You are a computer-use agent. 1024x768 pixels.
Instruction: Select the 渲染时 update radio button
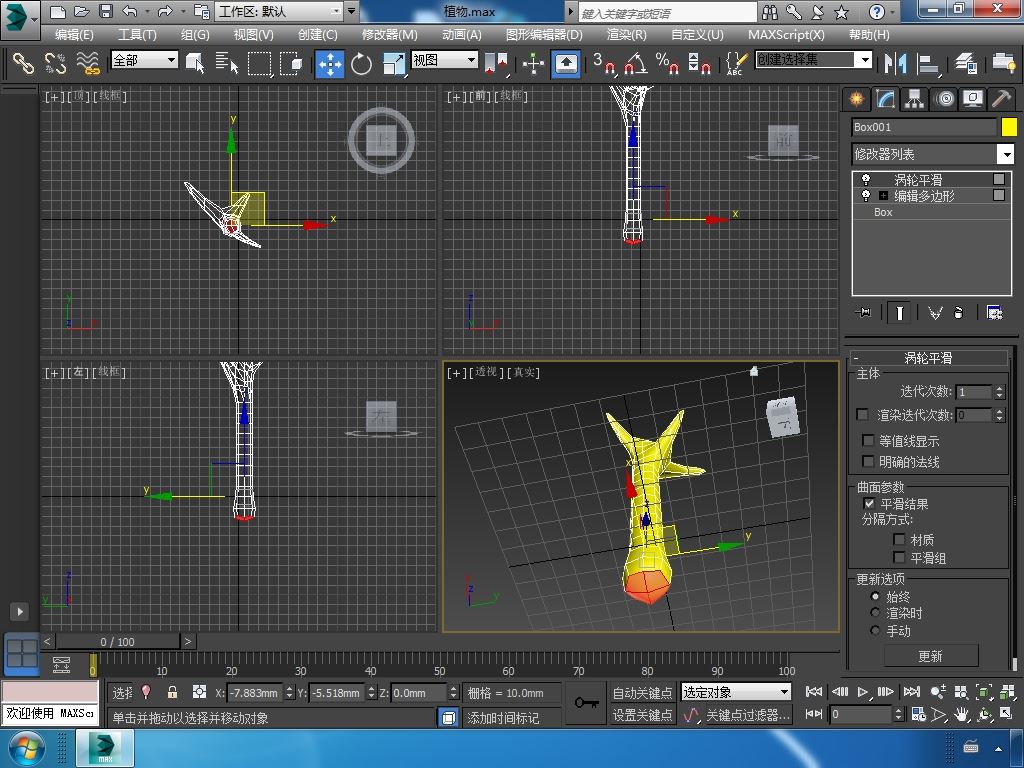875,613
